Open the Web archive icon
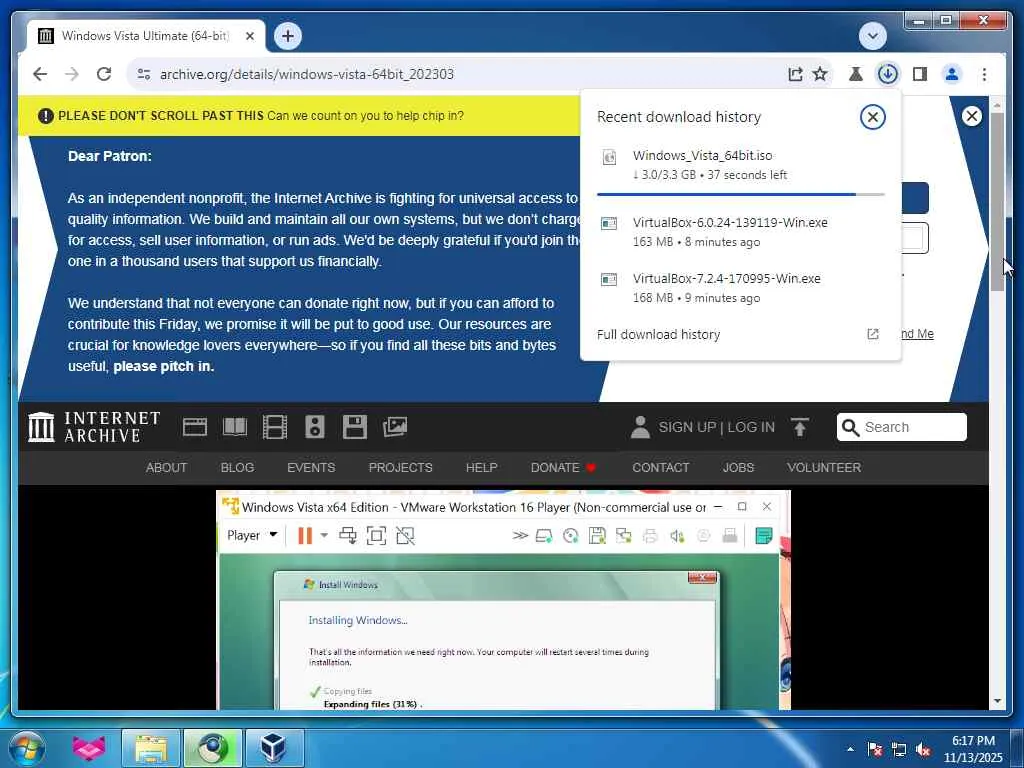 195,427
